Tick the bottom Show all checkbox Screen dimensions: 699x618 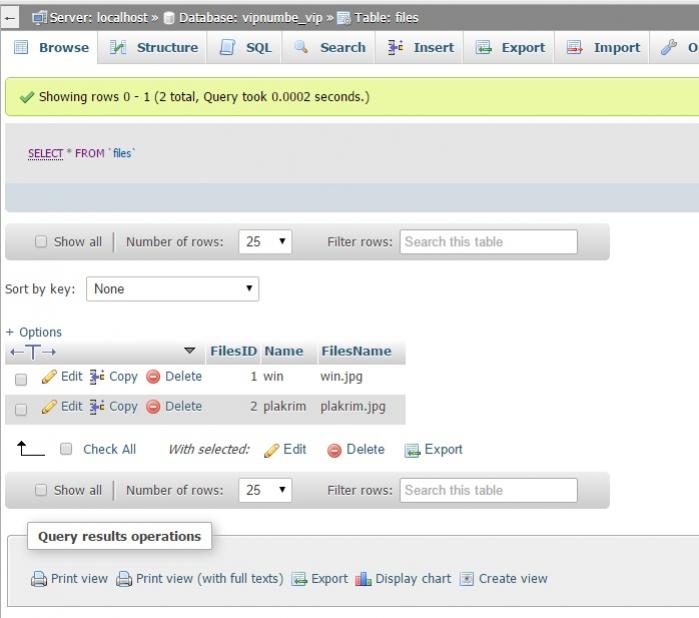pyautogui.click(x=41, y=490)
